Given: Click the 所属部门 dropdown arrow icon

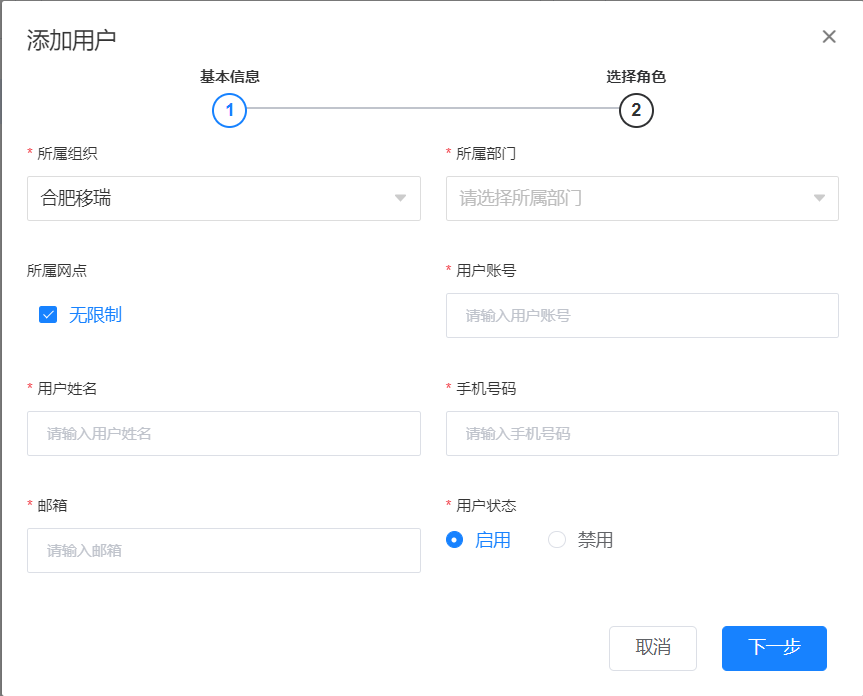Looking at the screenshot, I should point(819,198).
